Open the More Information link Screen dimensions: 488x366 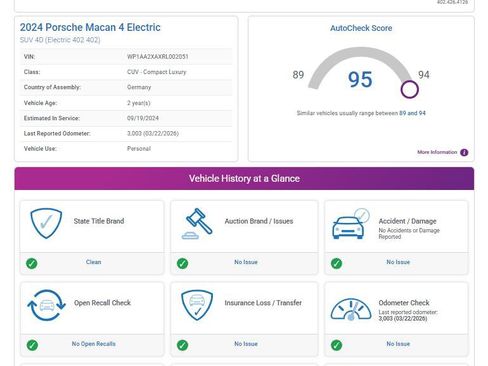437,152
